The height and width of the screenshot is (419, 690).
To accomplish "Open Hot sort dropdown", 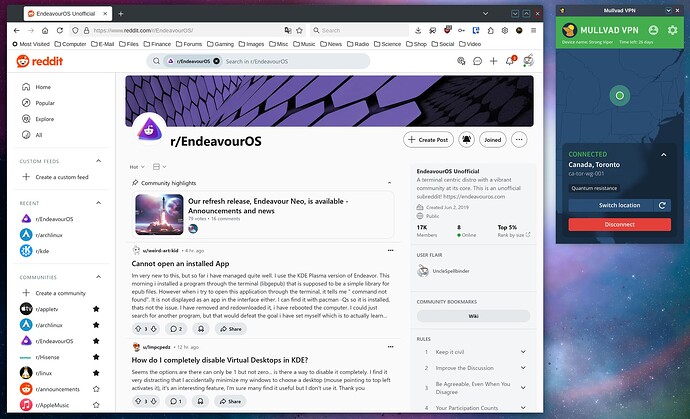I will pos(137,167).
